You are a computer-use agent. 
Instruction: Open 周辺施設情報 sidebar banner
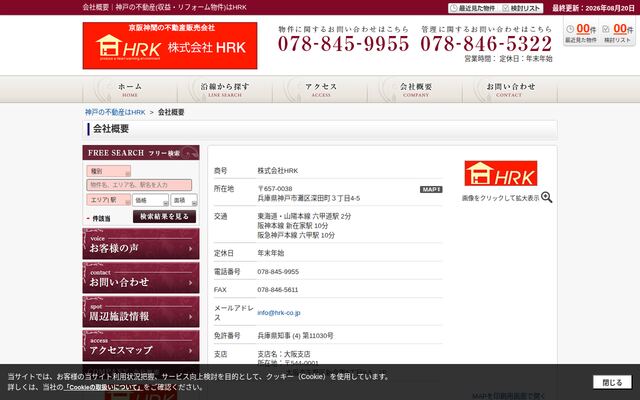(x=141, y=312)
